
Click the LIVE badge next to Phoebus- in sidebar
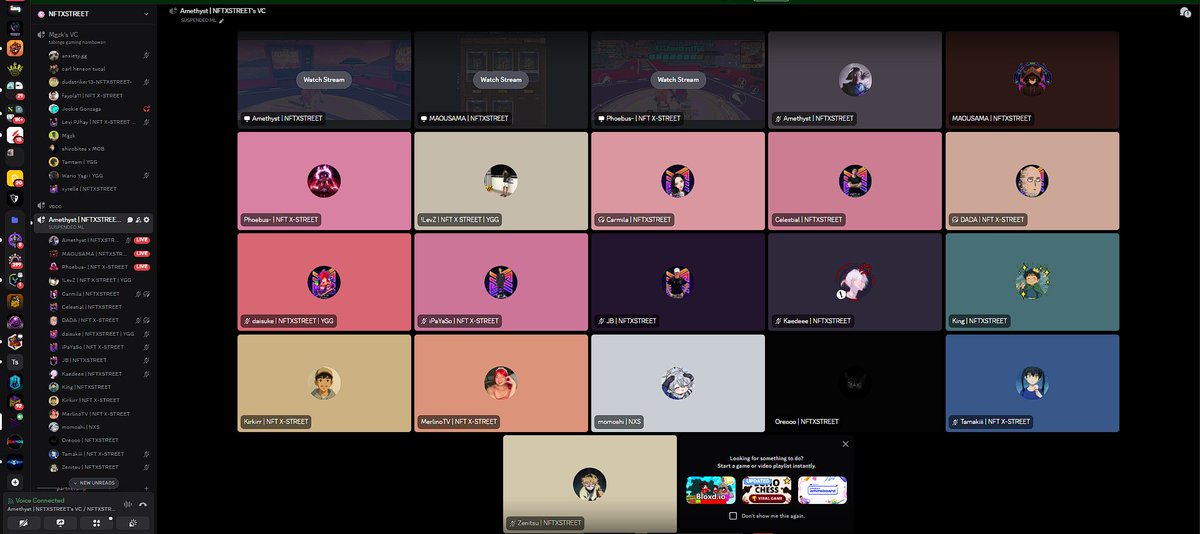[142, 267]
